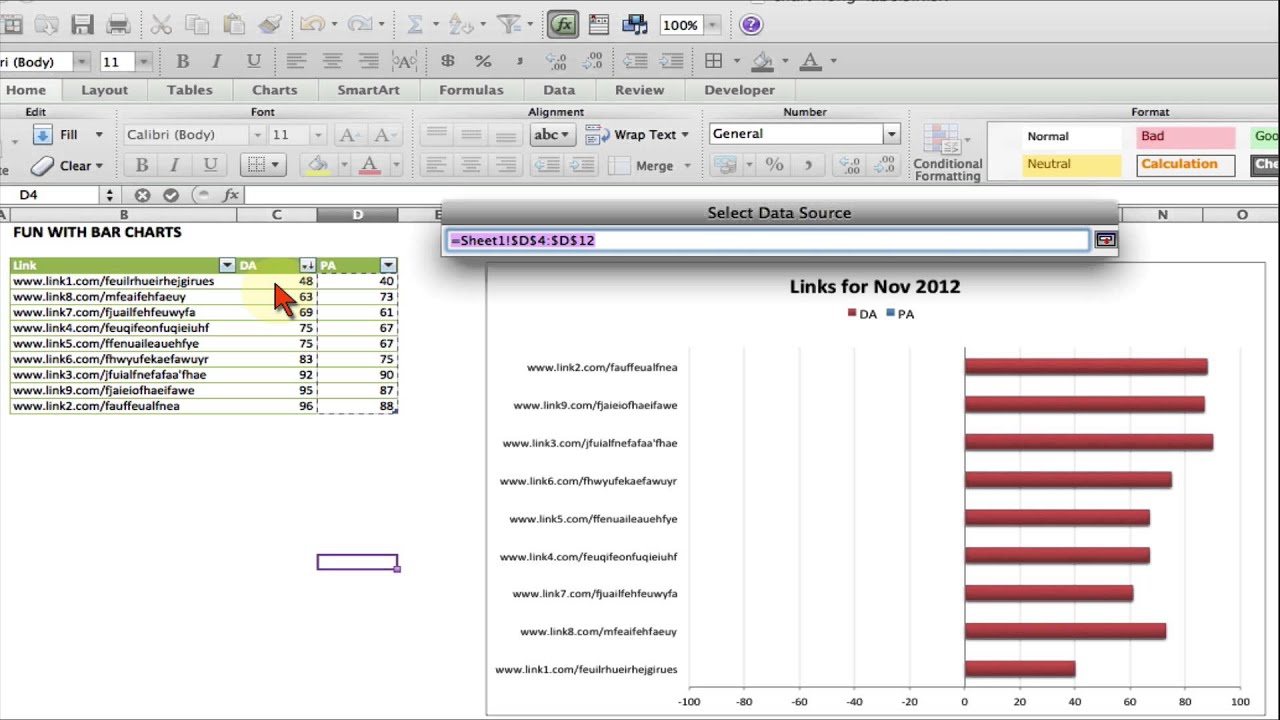
Task: Open the Media Browser icon
Action: click(634, 25)
